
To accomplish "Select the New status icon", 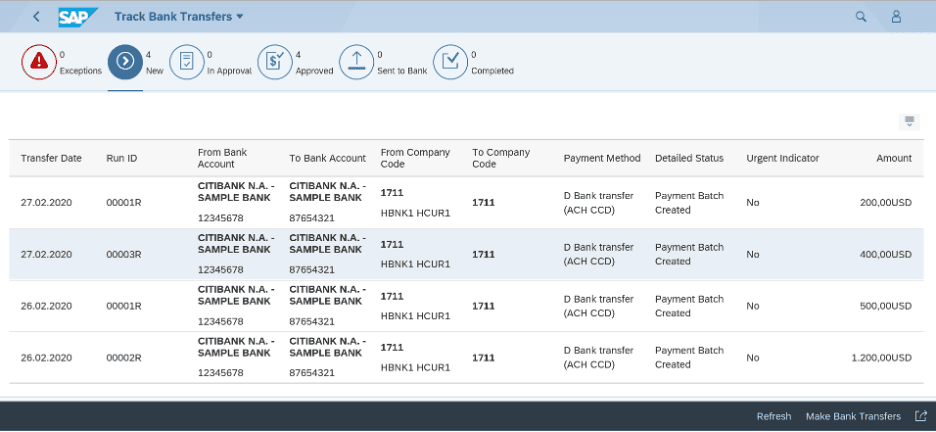I will pos(125,62).
